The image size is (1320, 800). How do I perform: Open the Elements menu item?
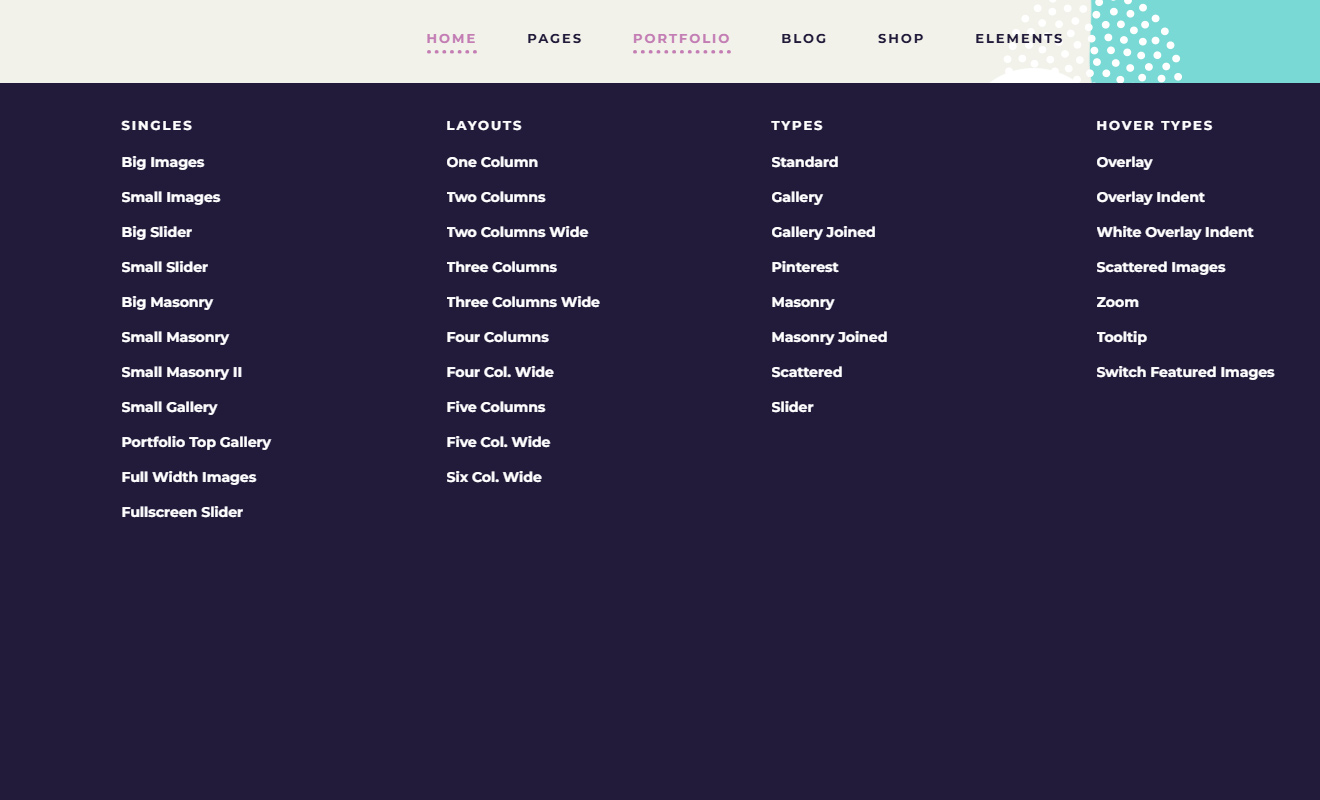click(1019, 39)
